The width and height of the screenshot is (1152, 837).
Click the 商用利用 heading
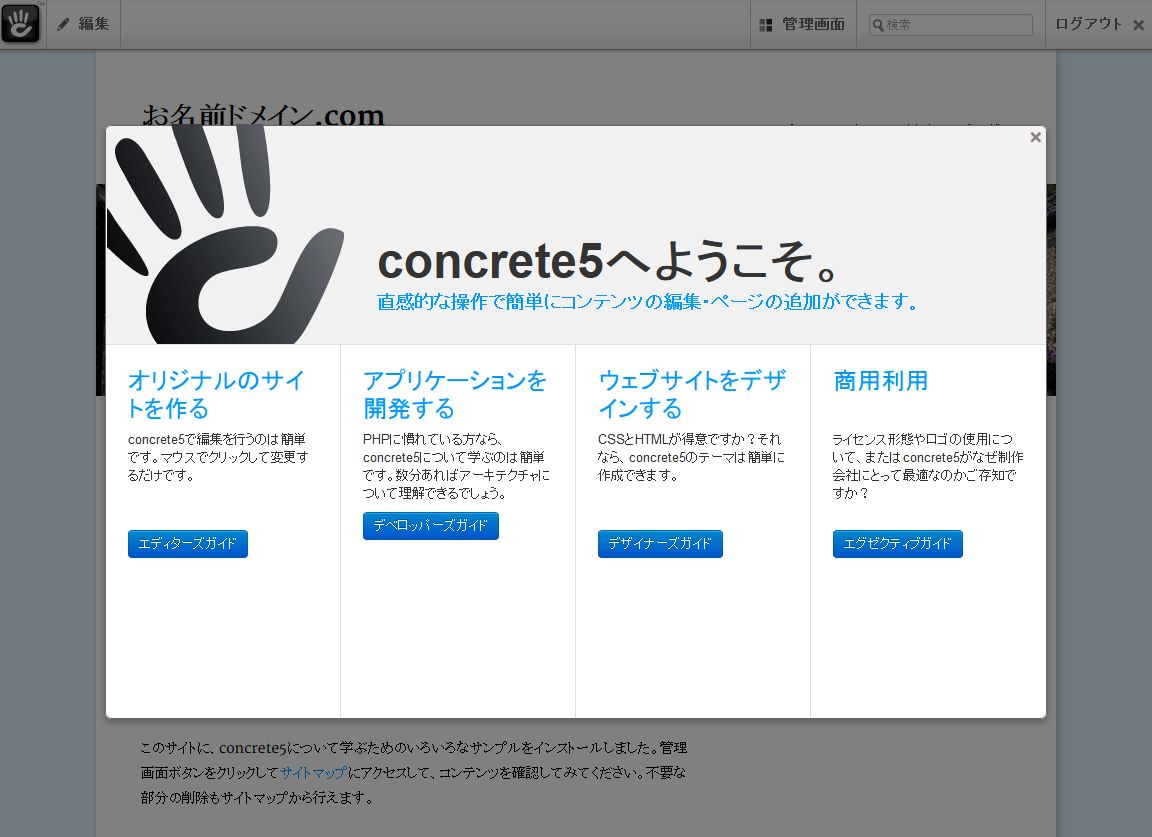pyautogui.click(x=880, y=381)
